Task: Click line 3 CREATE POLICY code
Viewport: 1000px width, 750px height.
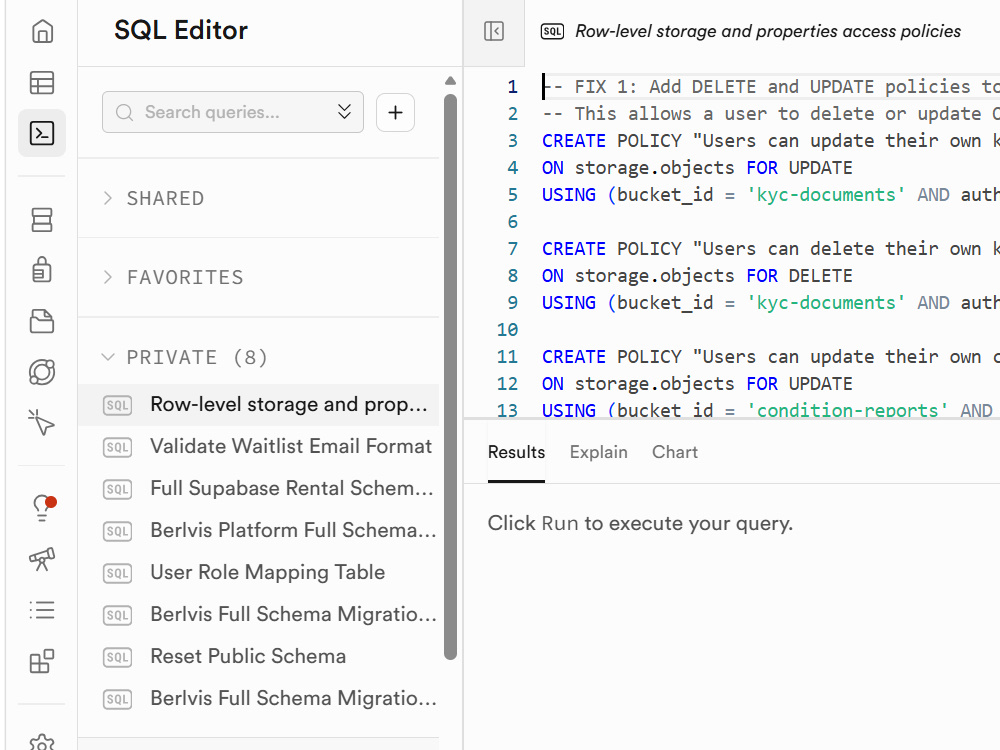Action: tap(770, 141)
